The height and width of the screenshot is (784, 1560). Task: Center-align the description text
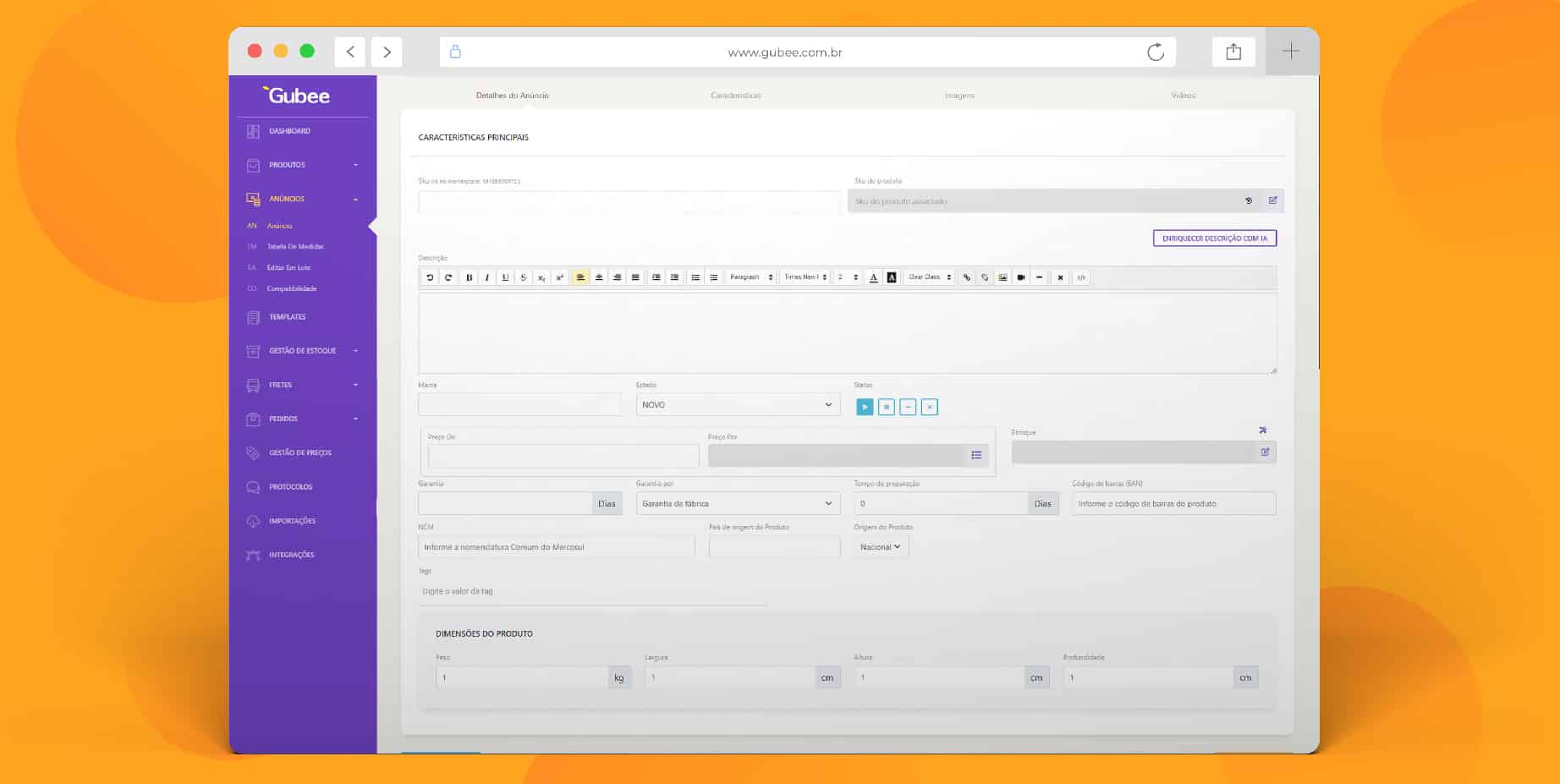(599, 277)
